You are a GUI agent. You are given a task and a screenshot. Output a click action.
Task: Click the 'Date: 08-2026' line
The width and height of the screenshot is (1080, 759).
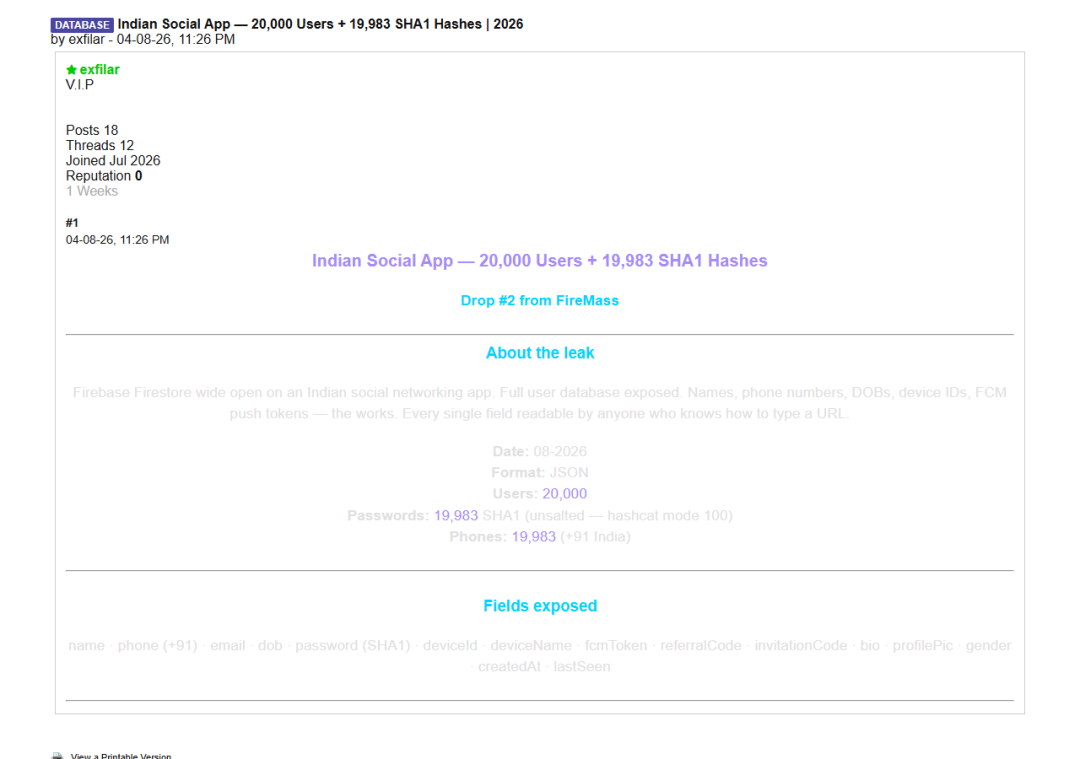[x=539, y=451]
